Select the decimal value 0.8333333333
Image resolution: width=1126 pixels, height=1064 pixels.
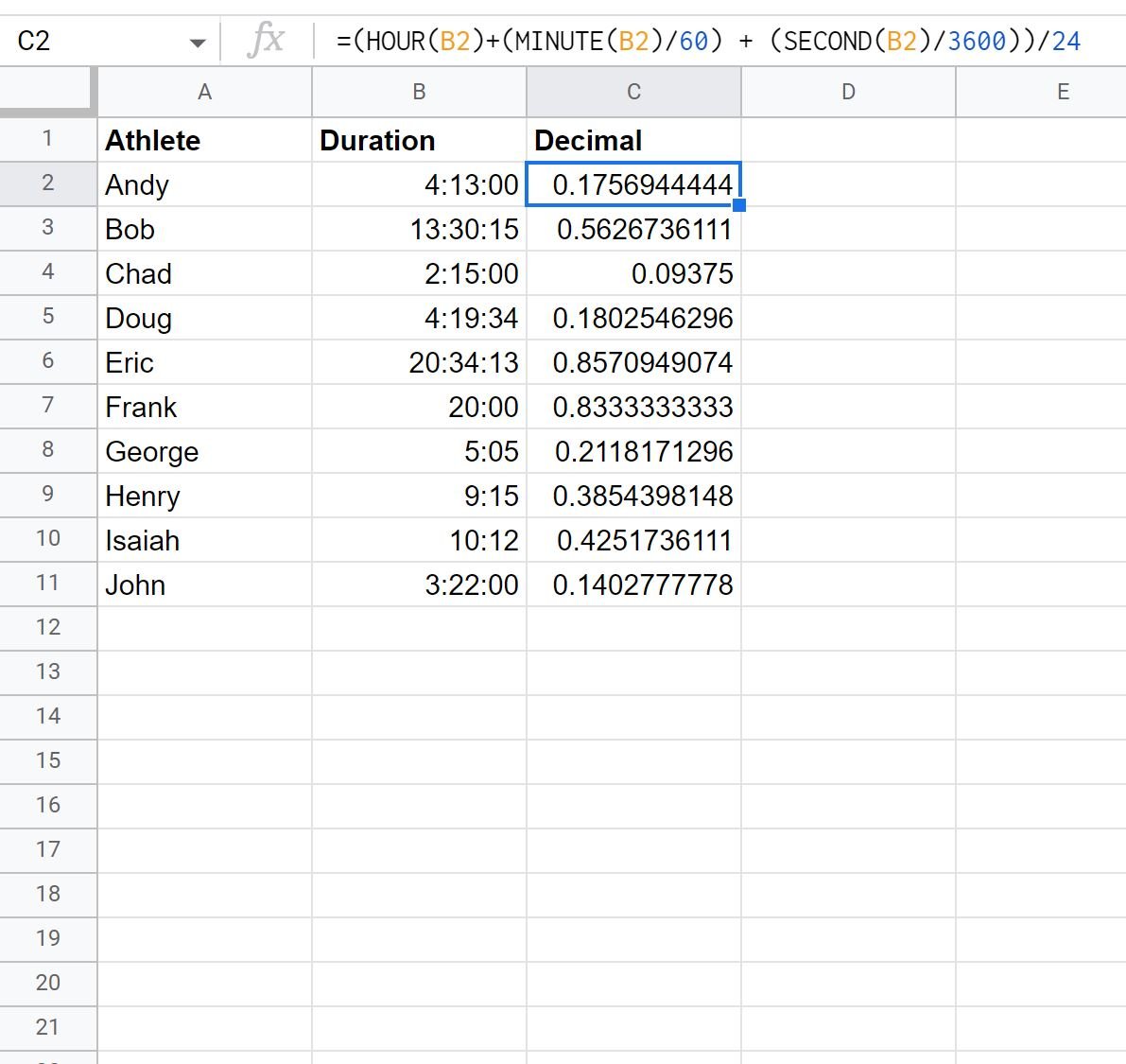(x=634, y=407)
